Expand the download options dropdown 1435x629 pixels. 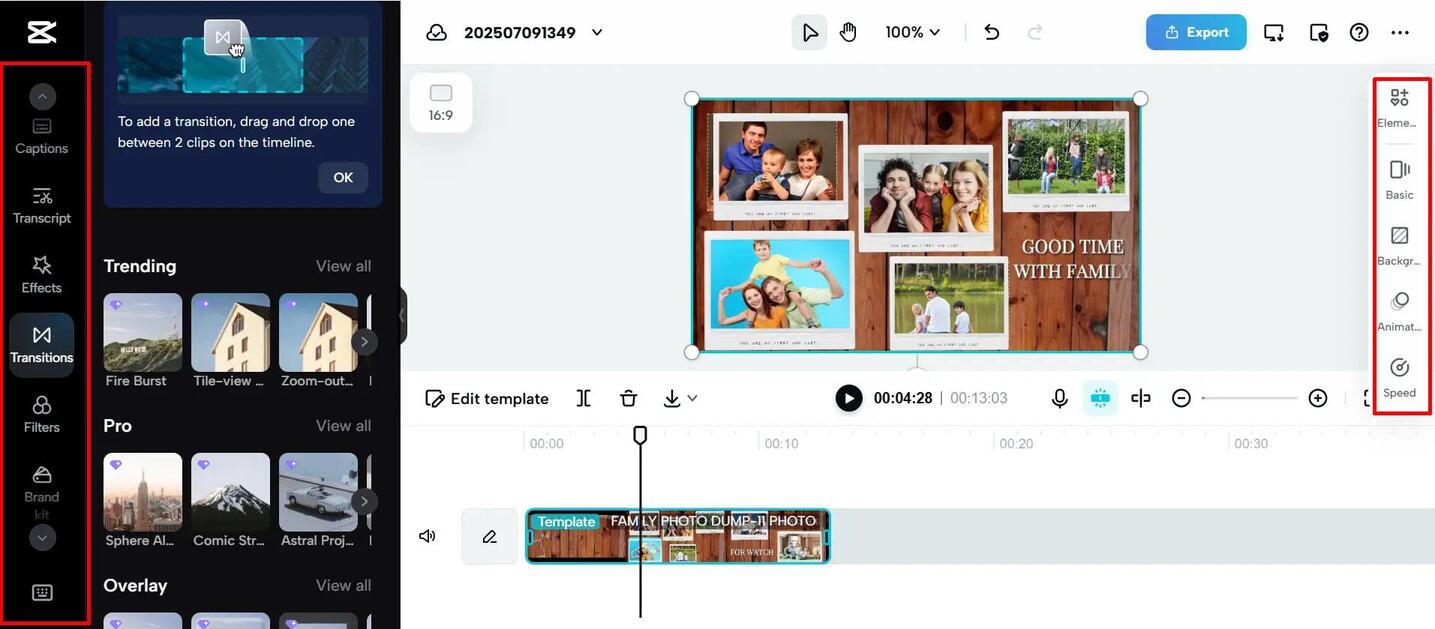click(692, 397)
